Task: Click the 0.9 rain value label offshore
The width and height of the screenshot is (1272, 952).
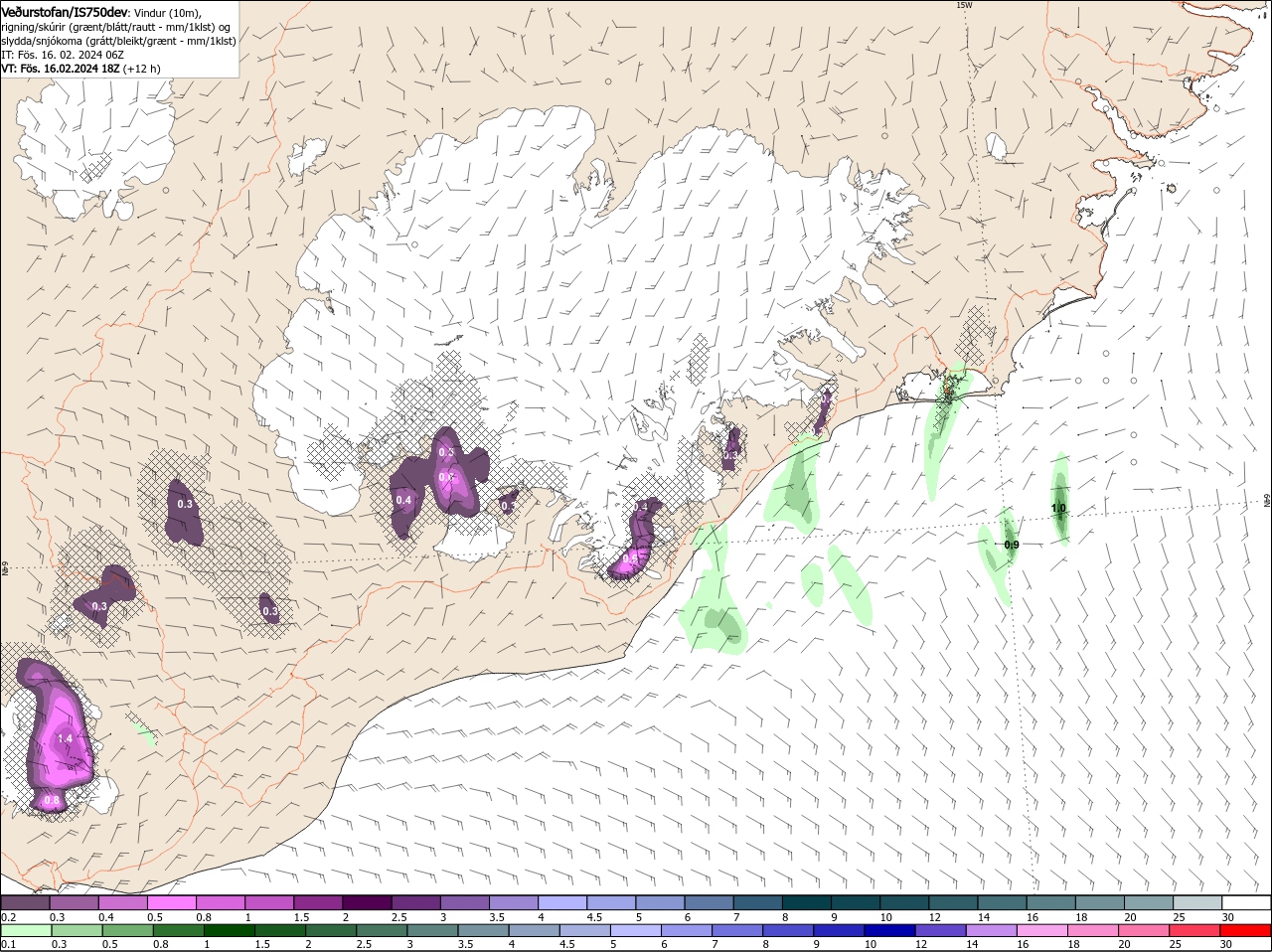Action: [x=1011, y=545]
